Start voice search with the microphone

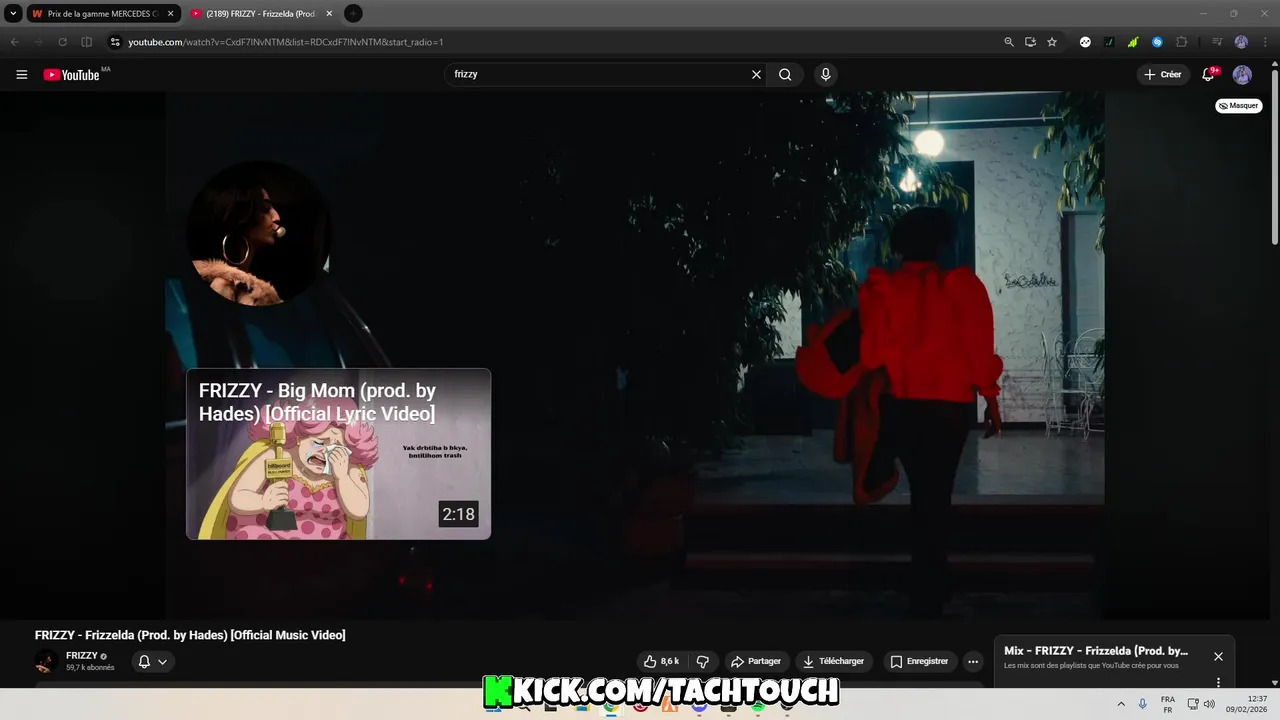825,74
